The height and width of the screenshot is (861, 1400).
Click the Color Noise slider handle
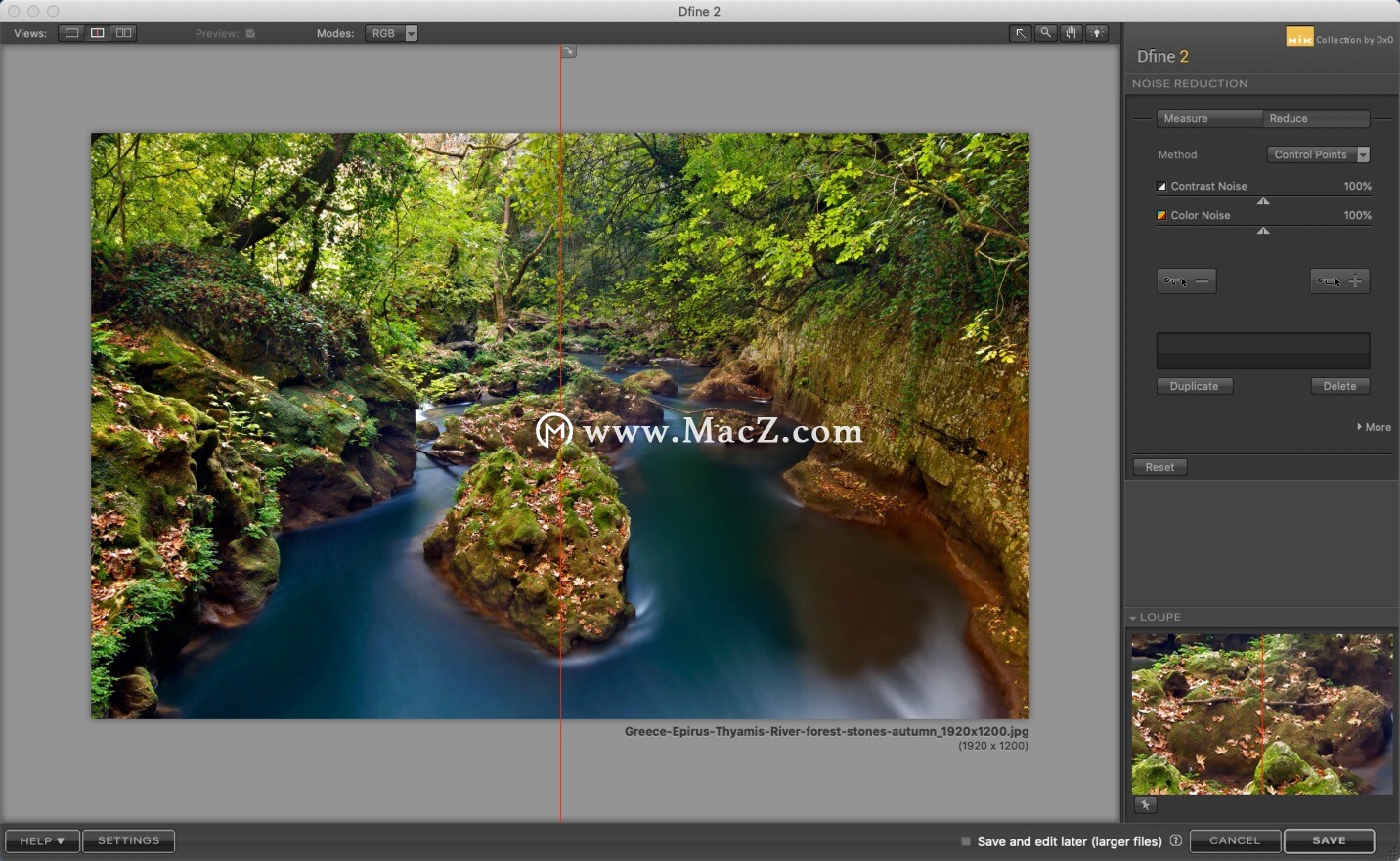click(1263, 231)
